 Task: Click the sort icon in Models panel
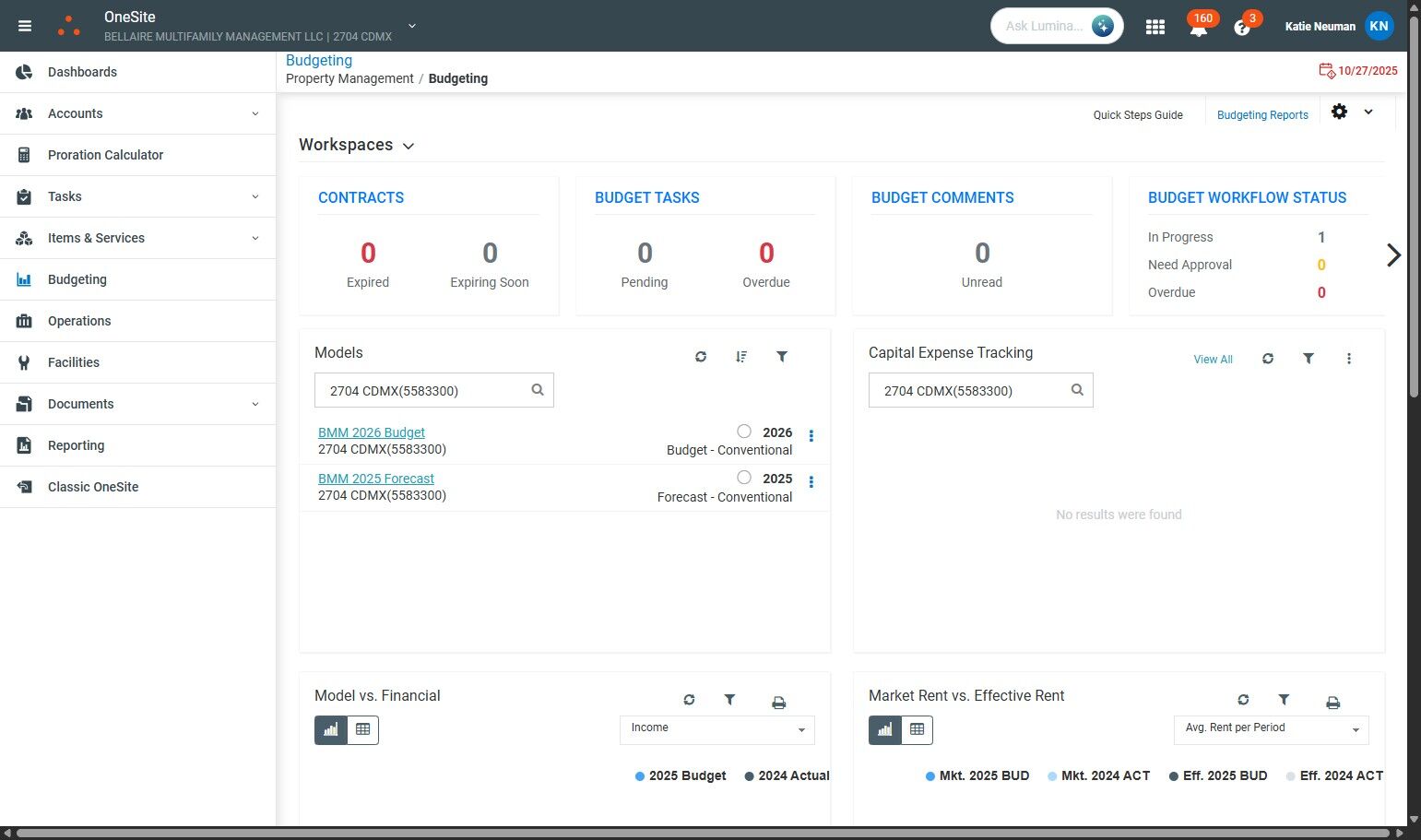[x=741, y=357]
